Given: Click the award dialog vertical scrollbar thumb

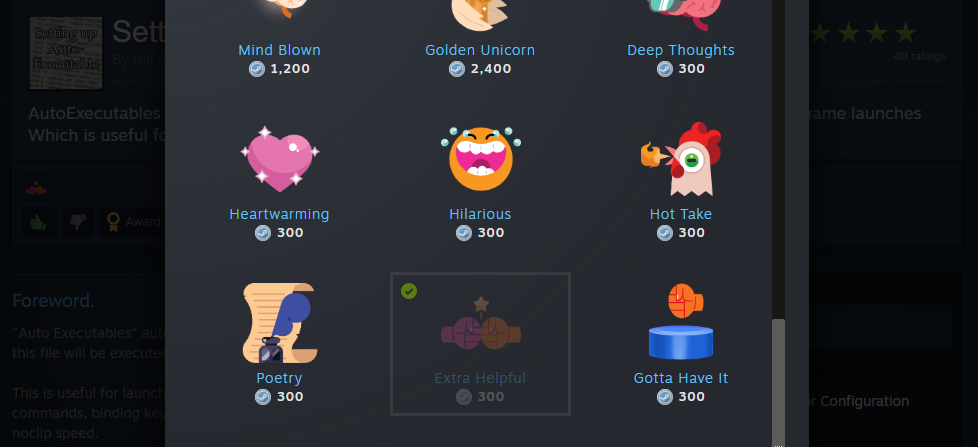Looking at the screenshot, I should click(778, 382).
